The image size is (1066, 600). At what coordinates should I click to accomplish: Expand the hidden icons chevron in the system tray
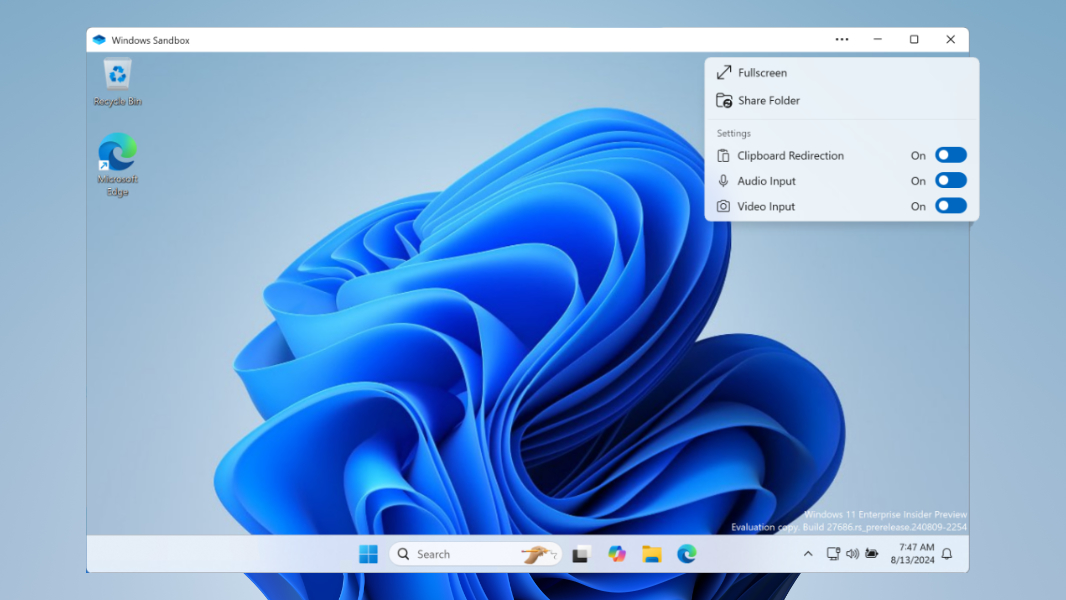808,554
